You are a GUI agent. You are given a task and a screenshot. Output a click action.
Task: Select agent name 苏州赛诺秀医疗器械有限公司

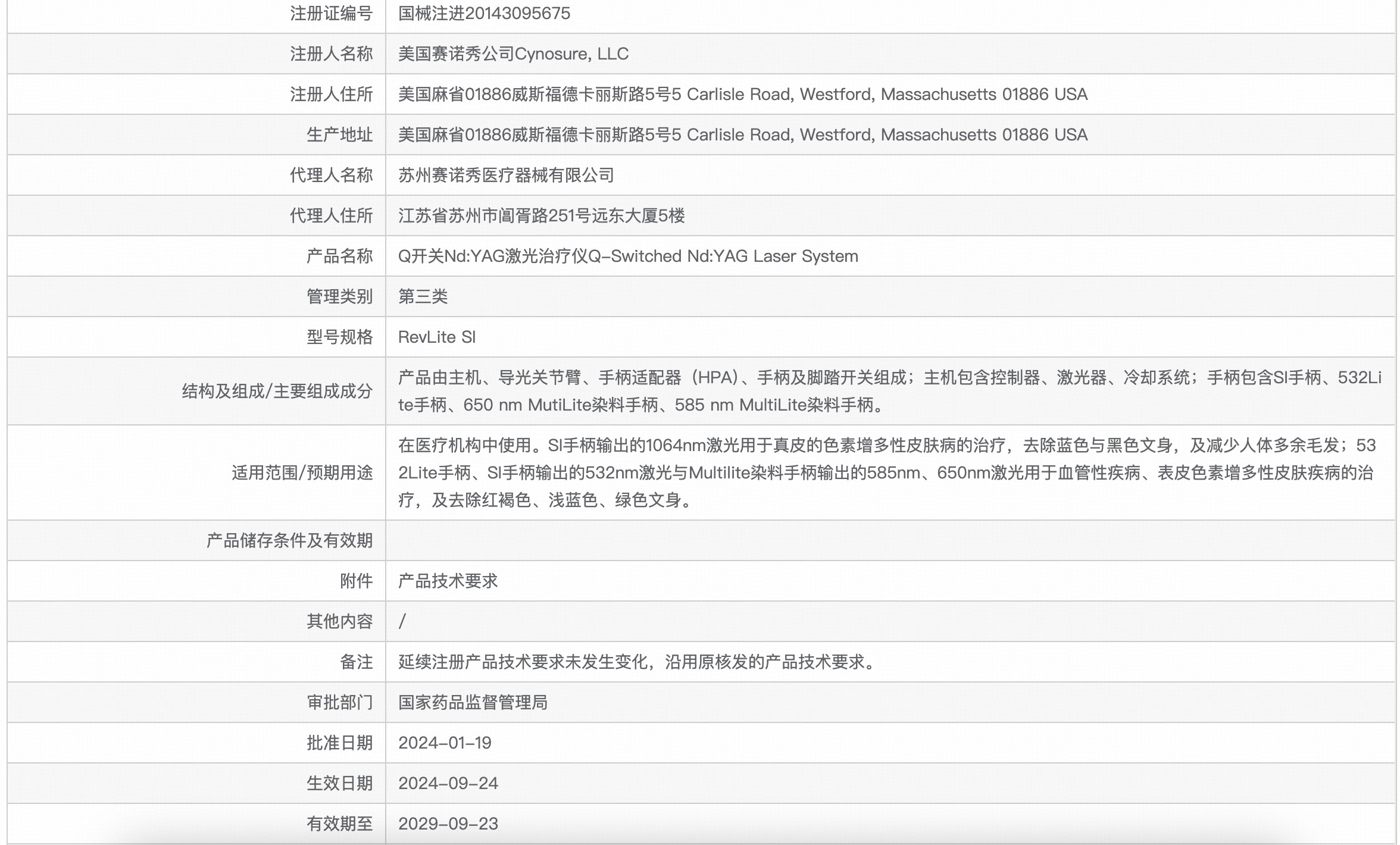click(x=508, y=175)
